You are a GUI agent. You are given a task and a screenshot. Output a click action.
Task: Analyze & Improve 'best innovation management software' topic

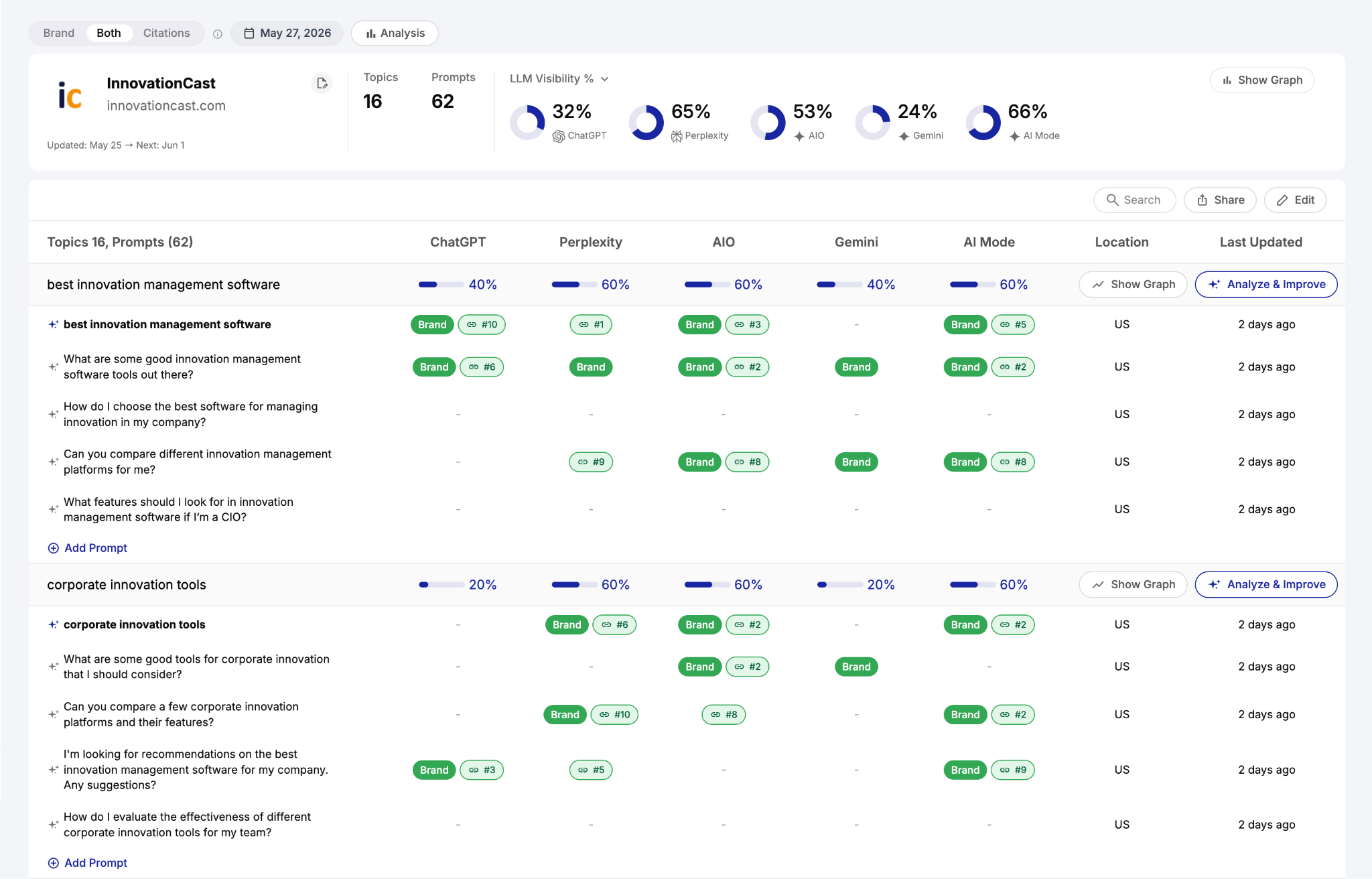pyautogui.click(x=1266, y=285)
